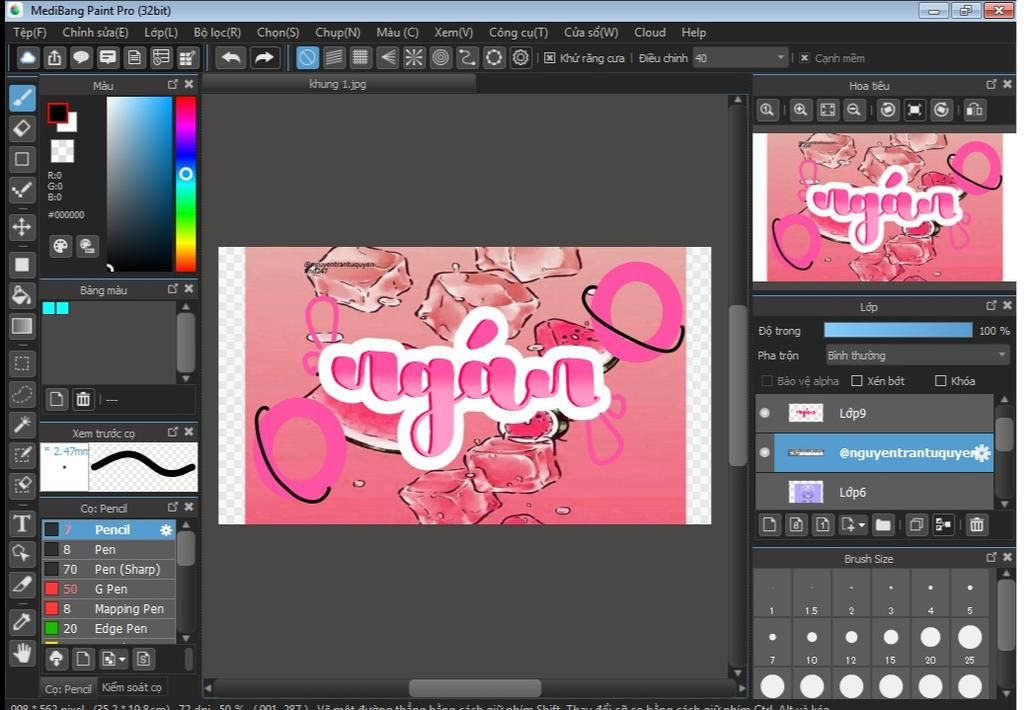Select the Magic Wand tool
The height and width of the screenshot is (710, 1024).
[22, 425]
